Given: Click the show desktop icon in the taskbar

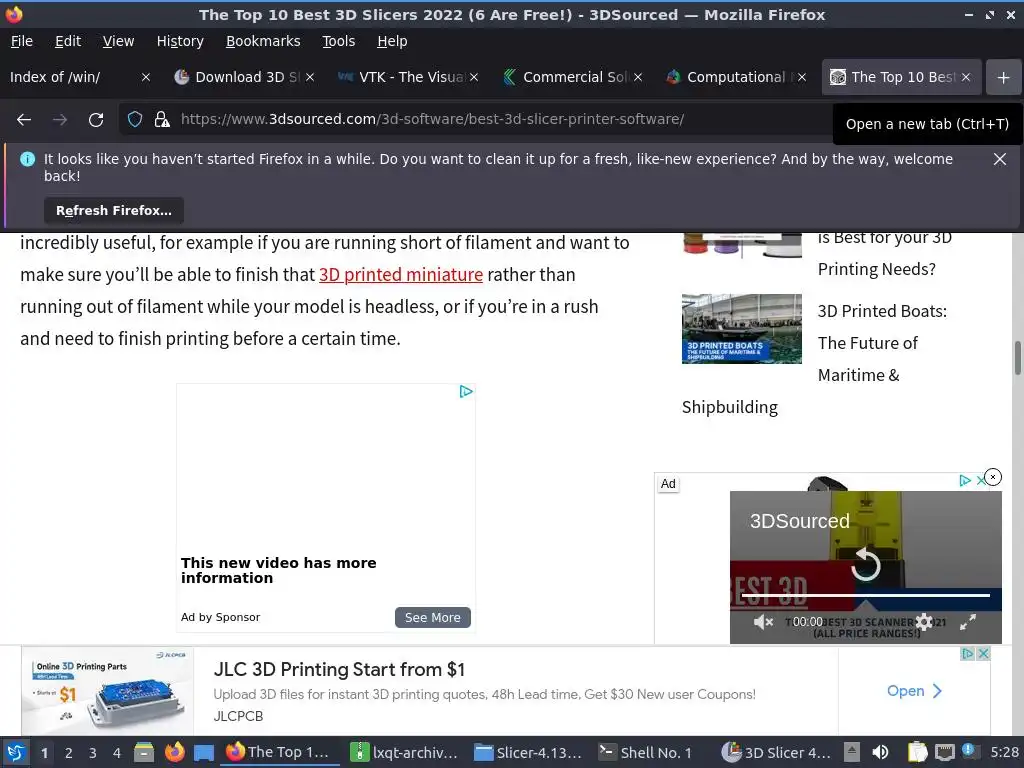Looking at the screenshot, I should click(x=204, y=752).
